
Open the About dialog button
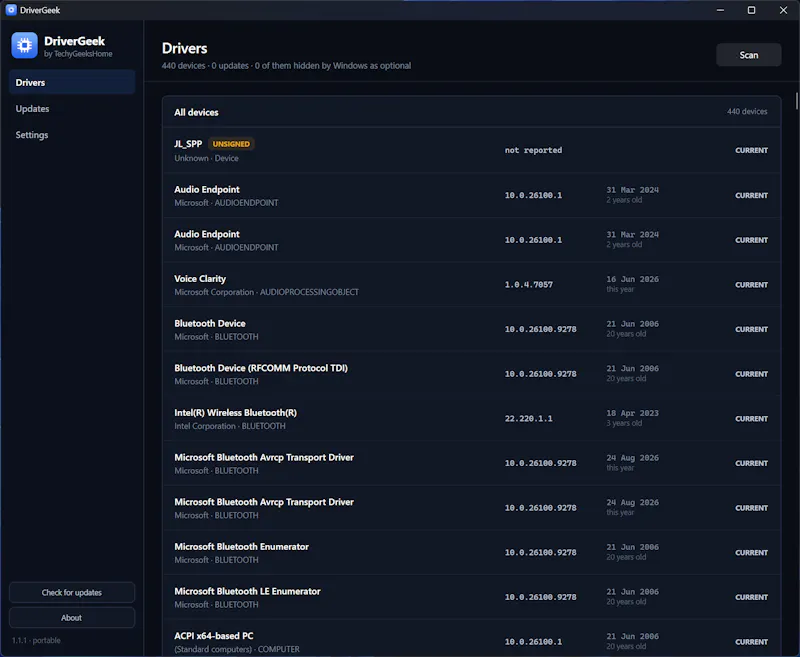pyautogui.click(x=72, y=618)
